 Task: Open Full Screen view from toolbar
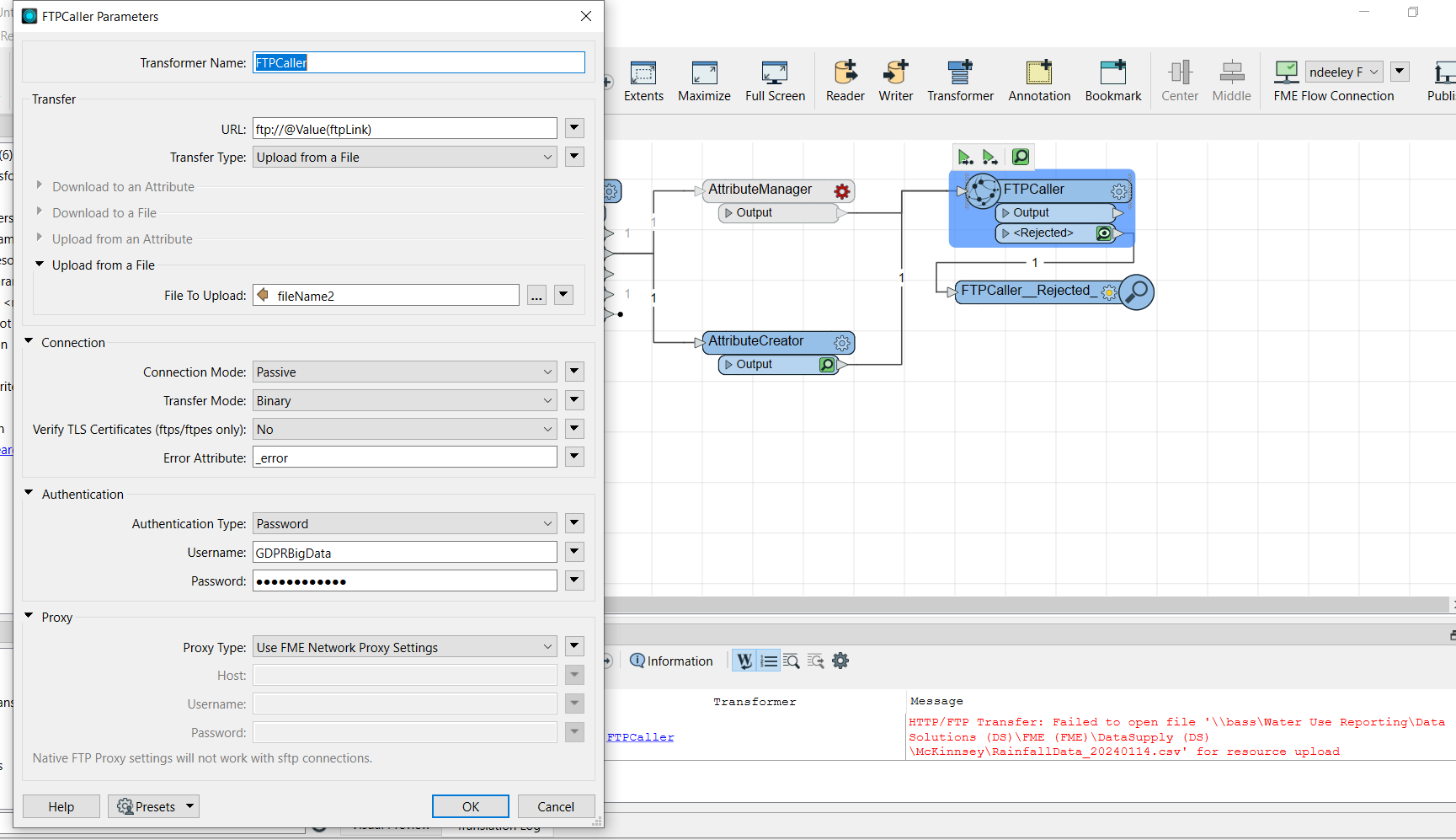(775, 81)
